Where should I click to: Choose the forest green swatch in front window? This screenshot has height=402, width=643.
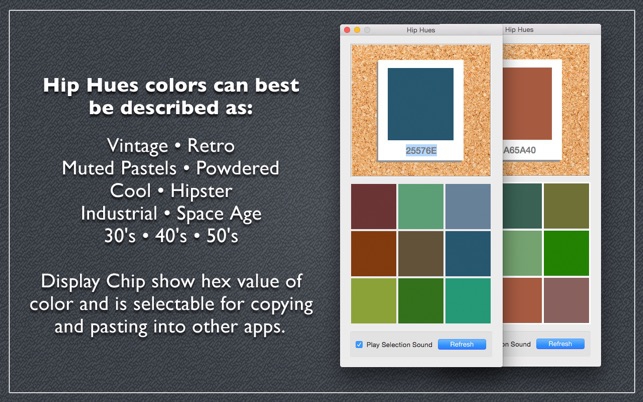pyautogui.click(x=421, y=301)
